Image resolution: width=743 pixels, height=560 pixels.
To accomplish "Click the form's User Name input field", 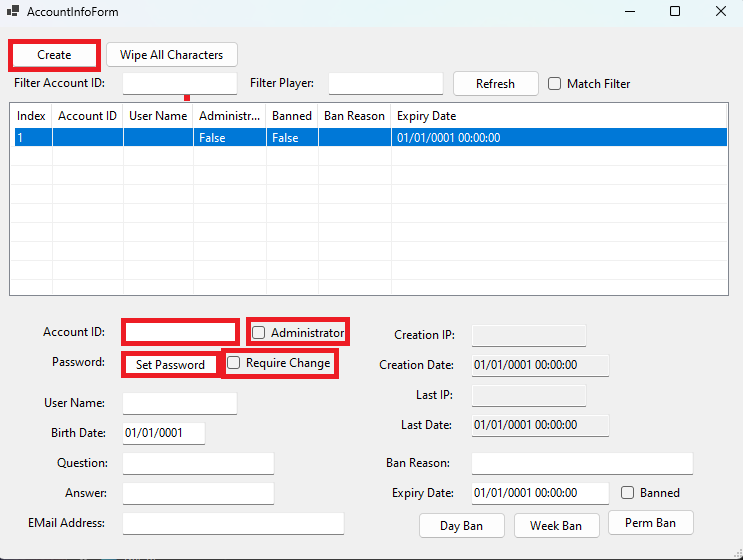I will click(180, 403).
